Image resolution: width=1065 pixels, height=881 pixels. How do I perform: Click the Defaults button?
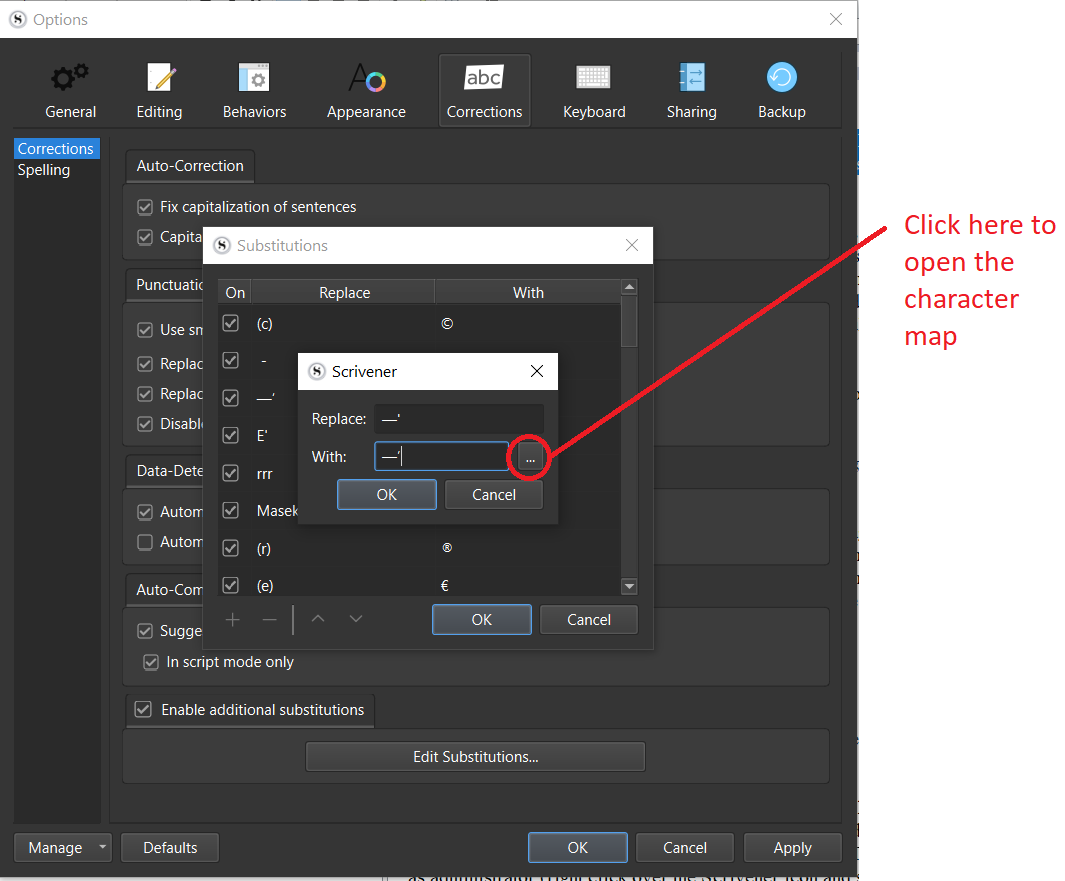170,848
